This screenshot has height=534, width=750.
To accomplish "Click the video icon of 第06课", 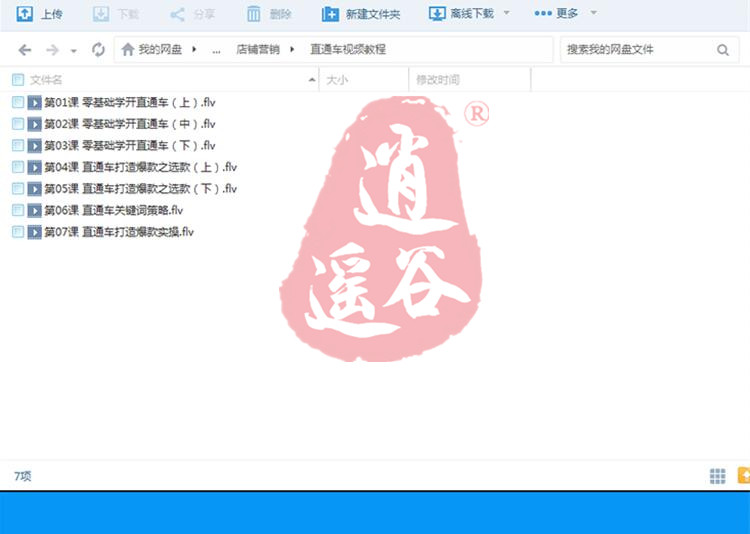I will [34, 211].
